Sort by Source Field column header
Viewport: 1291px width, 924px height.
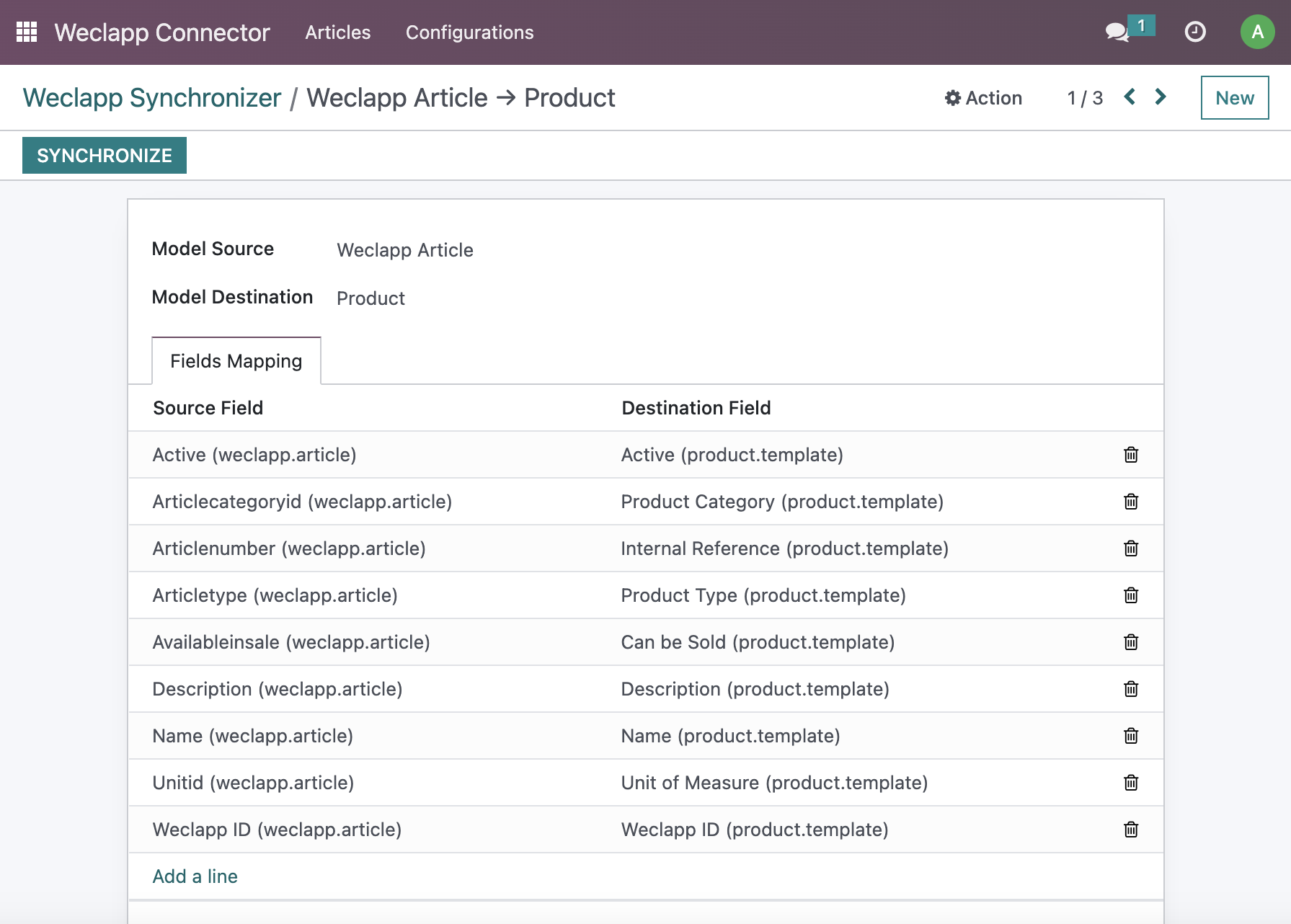[x=208, y=408]
